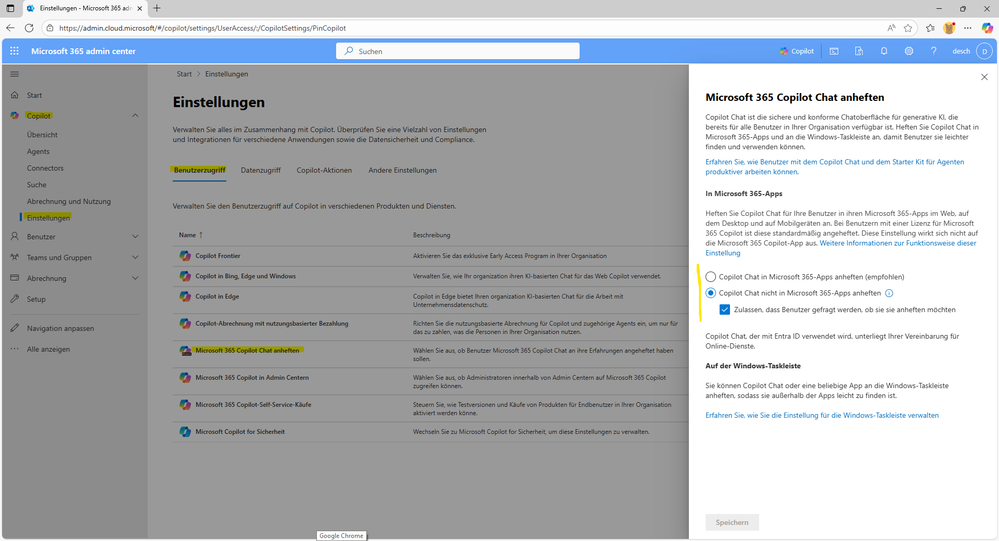The image size is (999, 541).
Task: Click the cloud shell icon in header
Action: tap(834, 51)
